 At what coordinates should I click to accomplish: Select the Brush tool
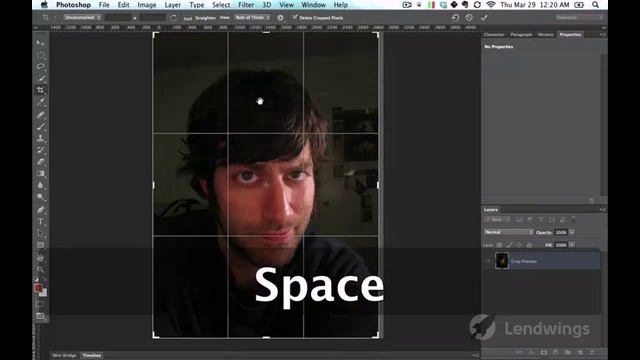coord(40,127)
